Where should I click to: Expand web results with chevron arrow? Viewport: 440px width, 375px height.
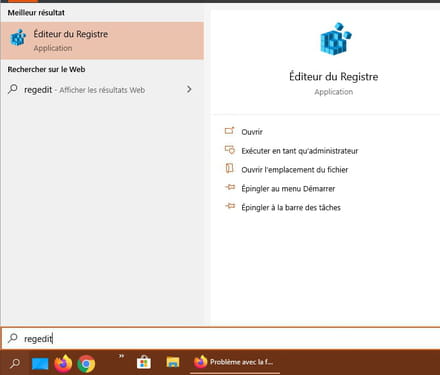coord(189,89)
